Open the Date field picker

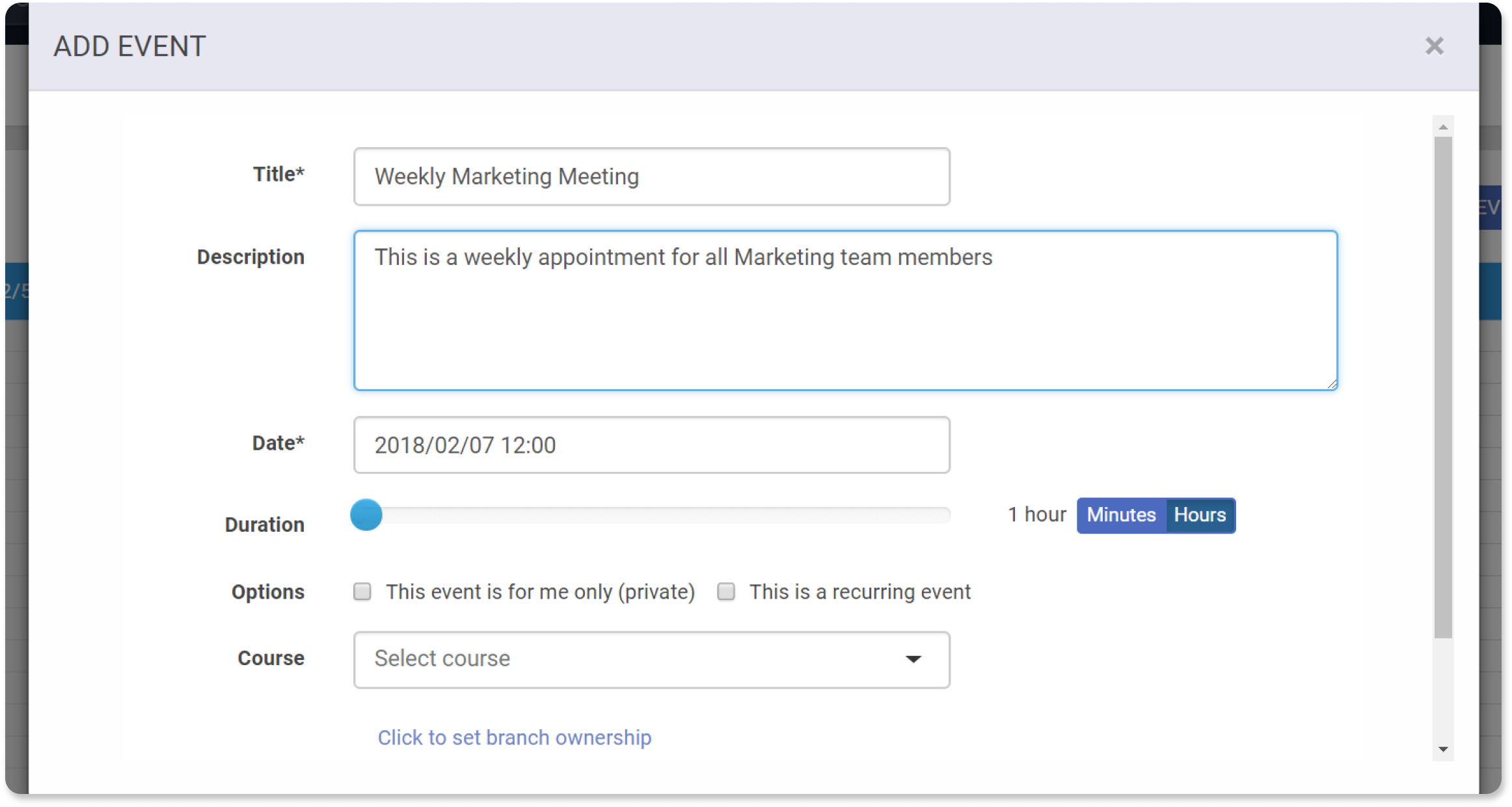(x=651, y=445)
